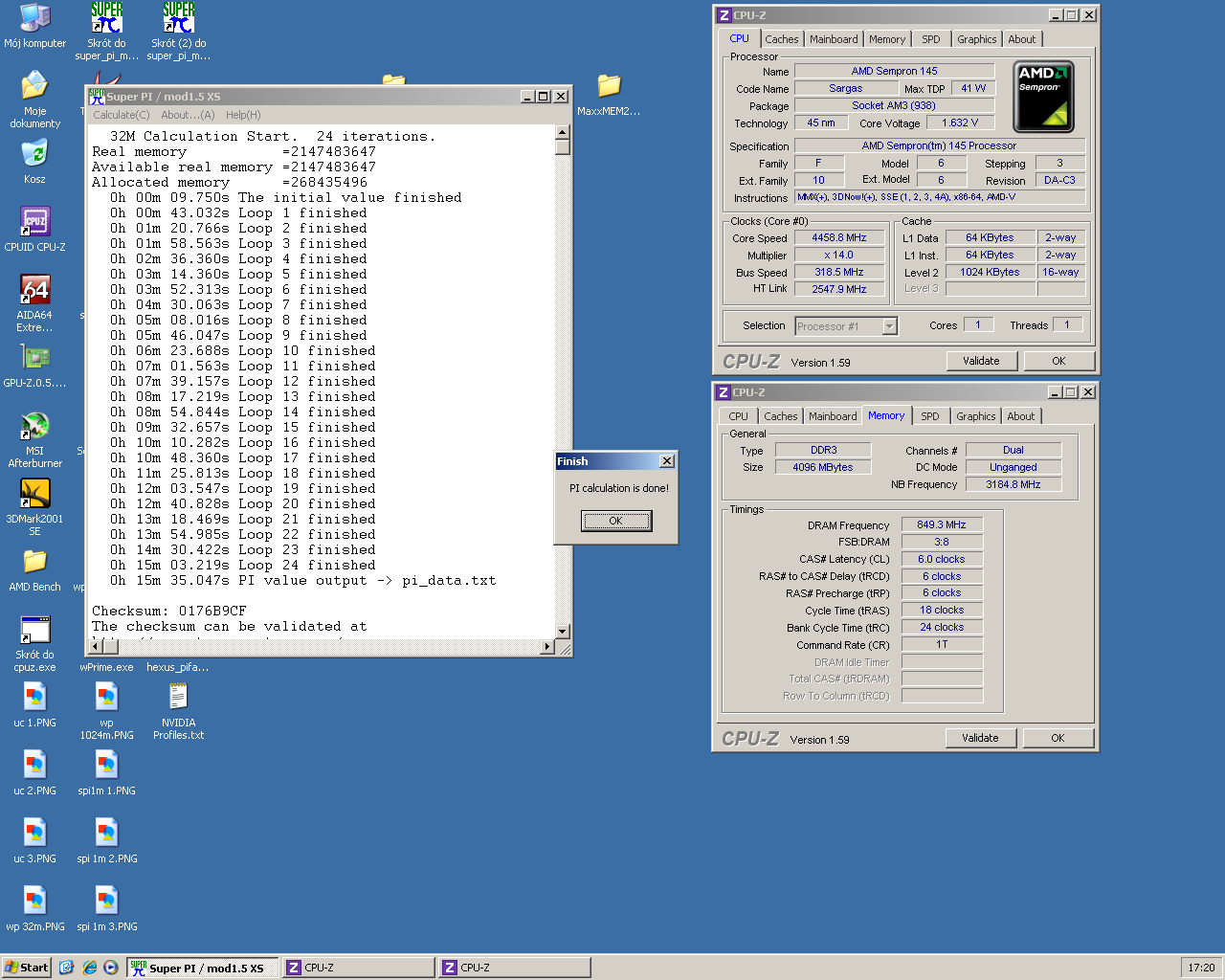
Task: Open About tab in bottom CPU-Z
Action: (1021, 416)
